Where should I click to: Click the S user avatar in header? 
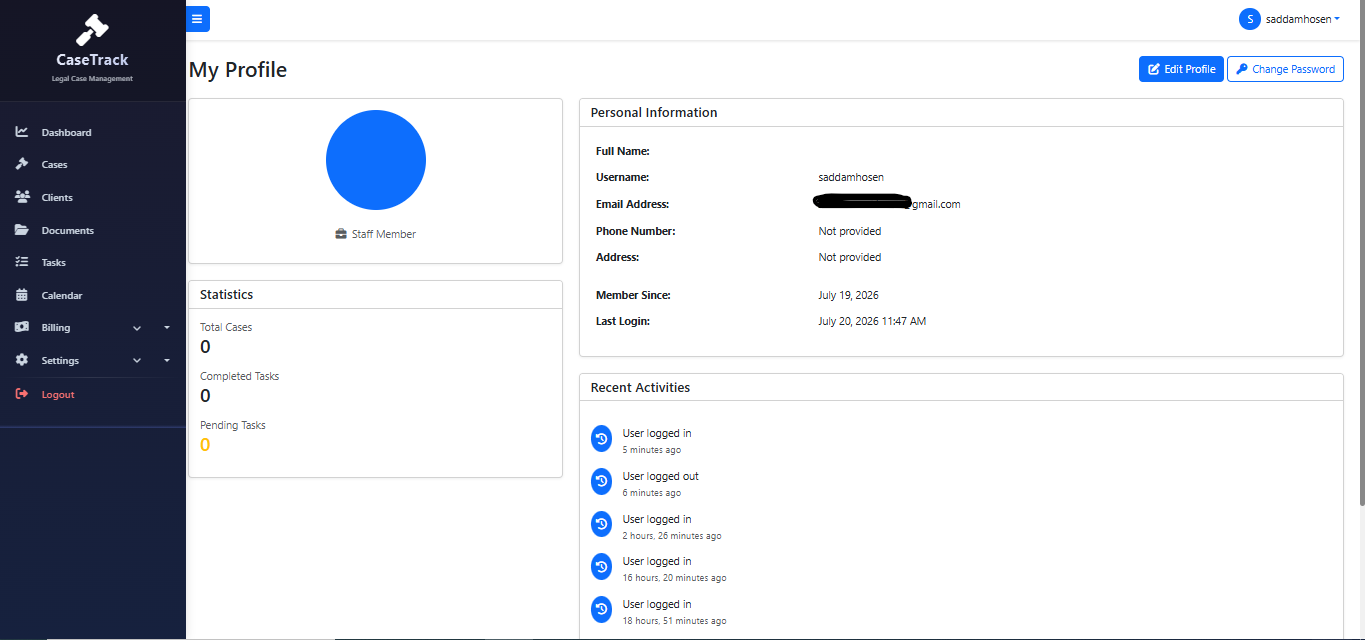coord(1249,19)
